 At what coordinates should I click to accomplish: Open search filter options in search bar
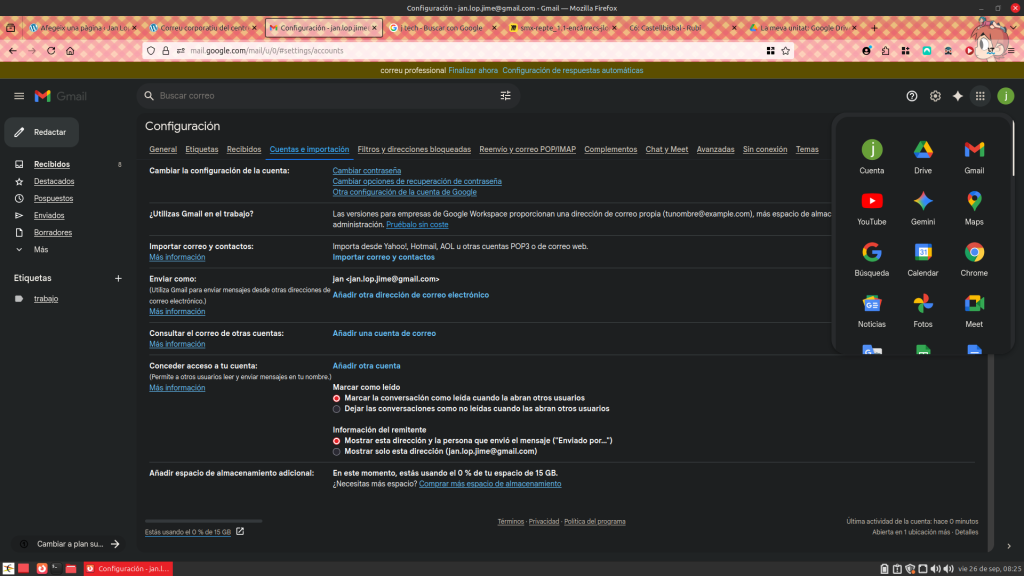[505, 96]
